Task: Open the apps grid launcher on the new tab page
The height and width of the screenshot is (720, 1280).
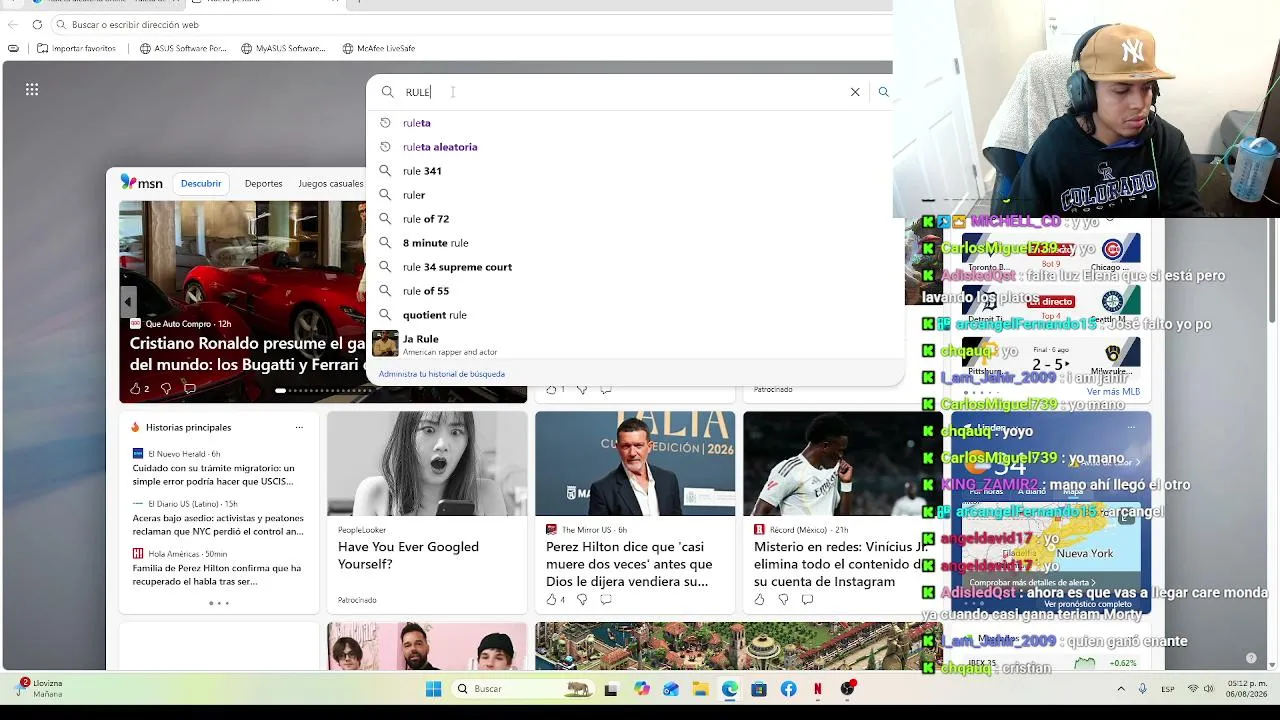Action: point(32,90)
